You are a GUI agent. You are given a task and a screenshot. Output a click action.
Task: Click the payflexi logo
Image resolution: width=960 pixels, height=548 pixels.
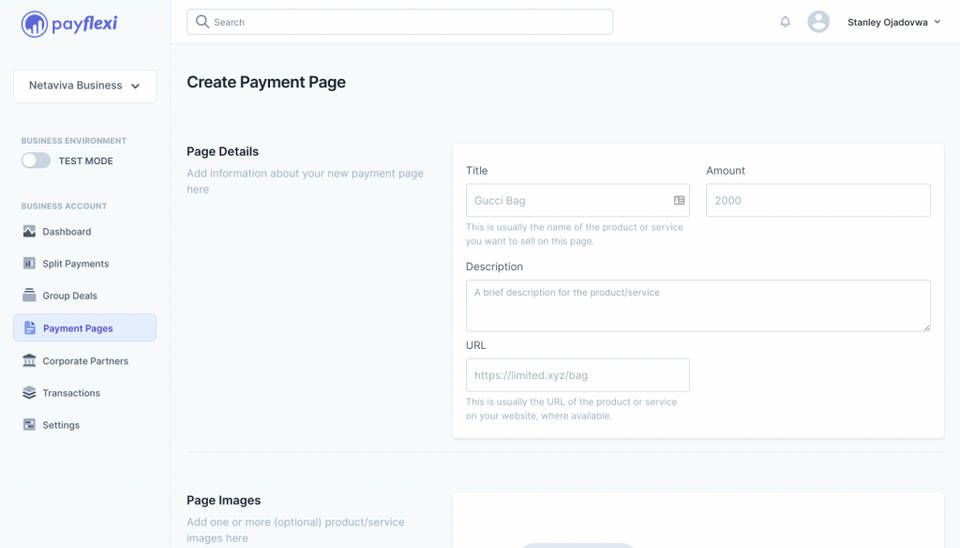coord(69,24)
